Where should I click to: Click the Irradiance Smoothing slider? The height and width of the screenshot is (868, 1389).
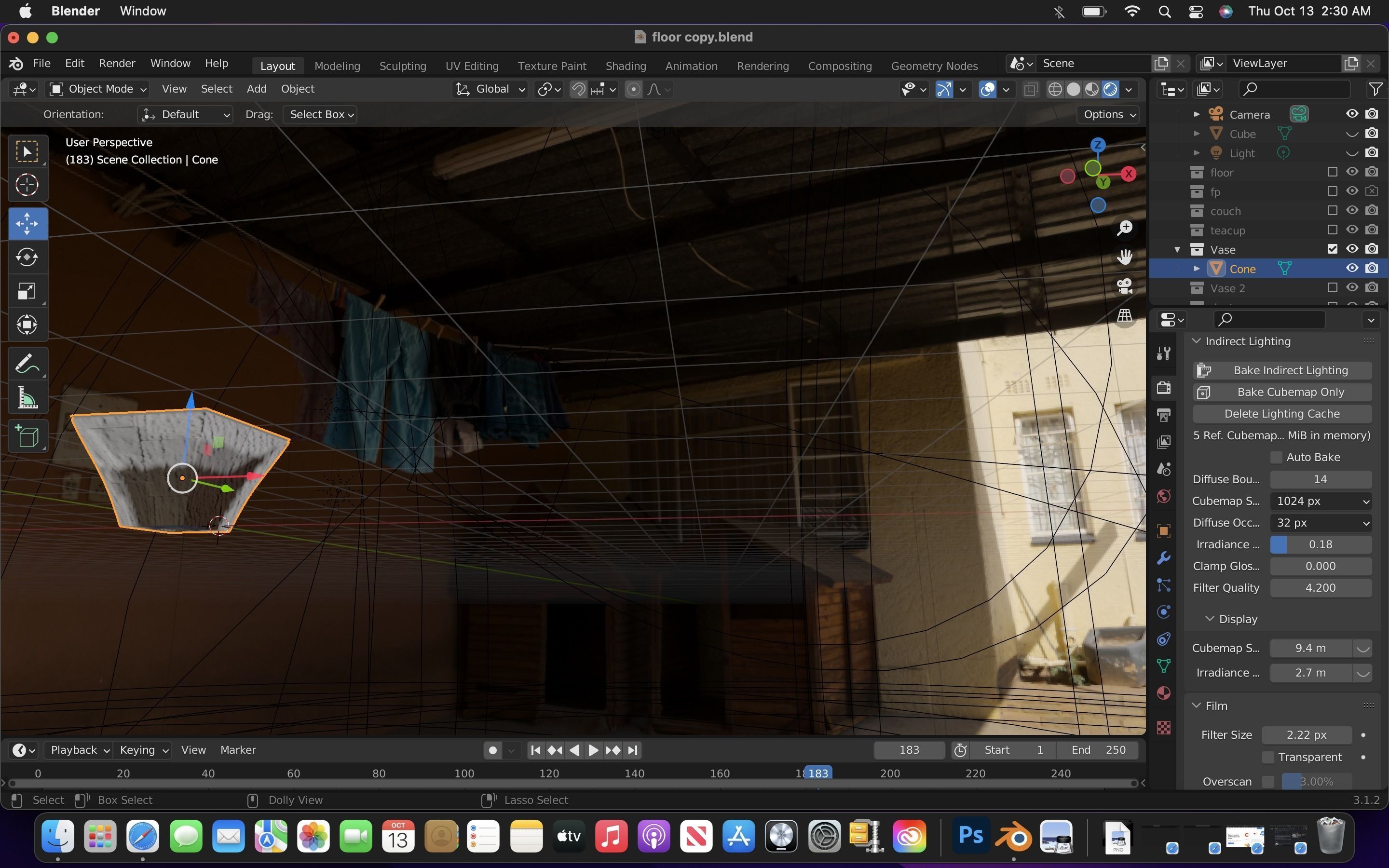[1321, 544]
